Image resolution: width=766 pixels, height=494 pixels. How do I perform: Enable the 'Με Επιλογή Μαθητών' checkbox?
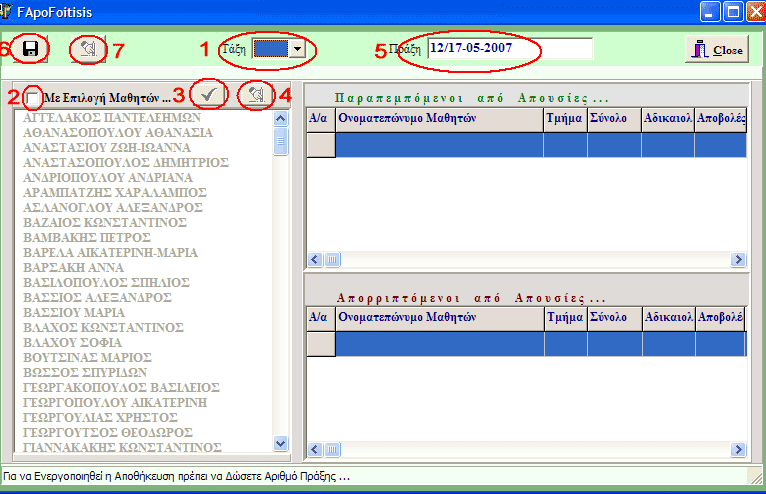click(35, 98)
